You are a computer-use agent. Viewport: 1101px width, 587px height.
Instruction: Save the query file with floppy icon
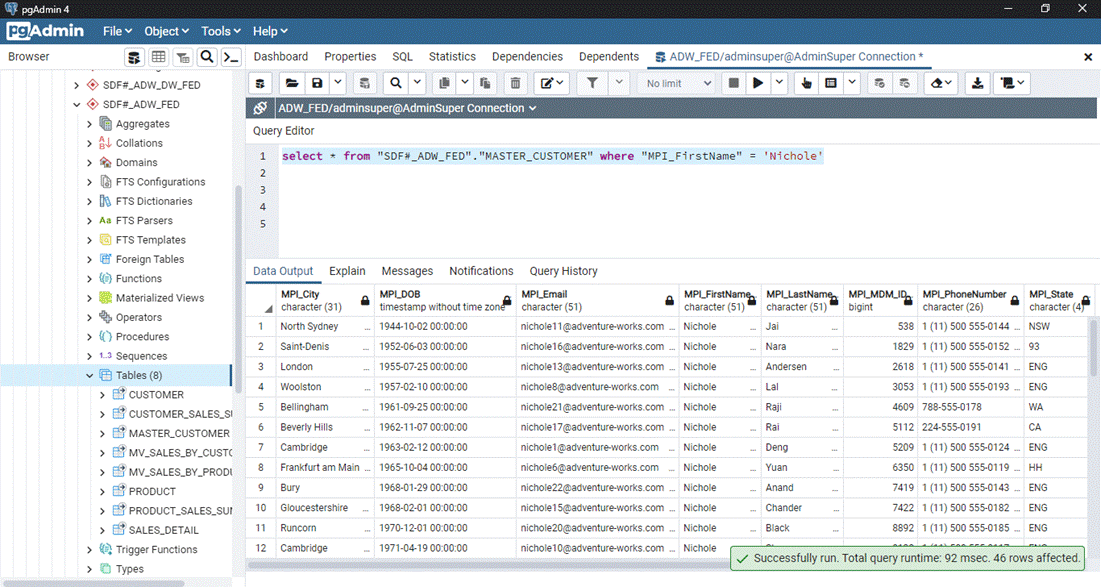[x=317, y=83]
